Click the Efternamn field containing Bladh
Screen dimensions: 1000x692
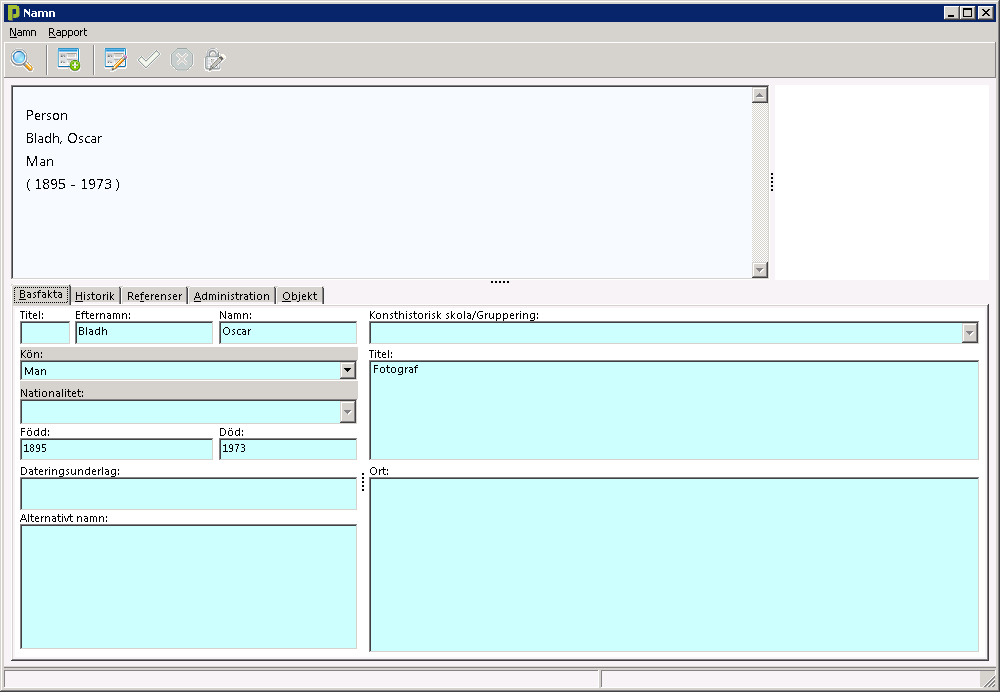tap(143, 332)
